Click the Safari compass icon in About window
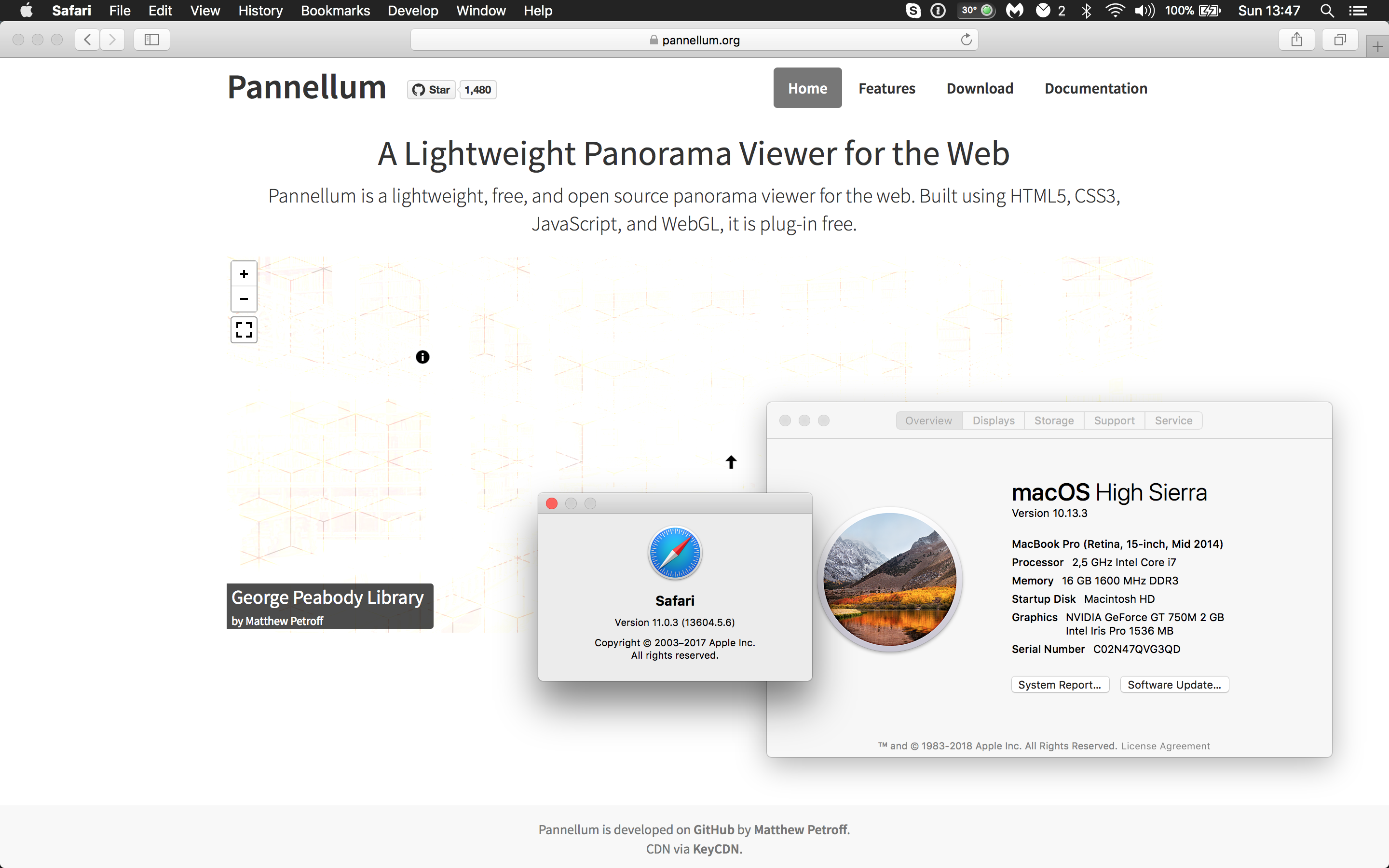The width and height of the screenshot is (1389, 868). (x=674, y=552)
